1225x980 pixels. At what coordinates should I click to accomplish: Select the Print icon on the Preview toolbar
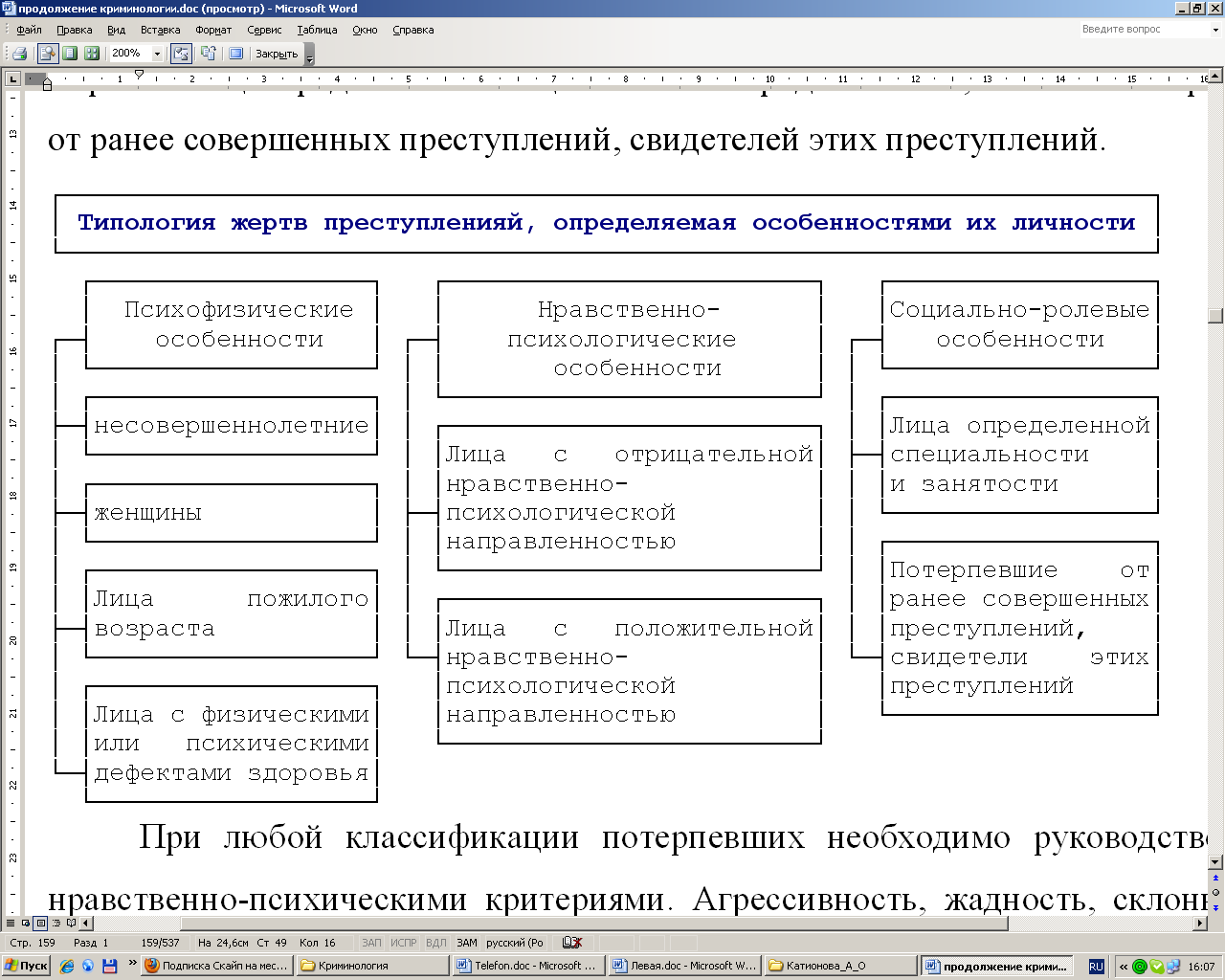(x=18, y=53)
